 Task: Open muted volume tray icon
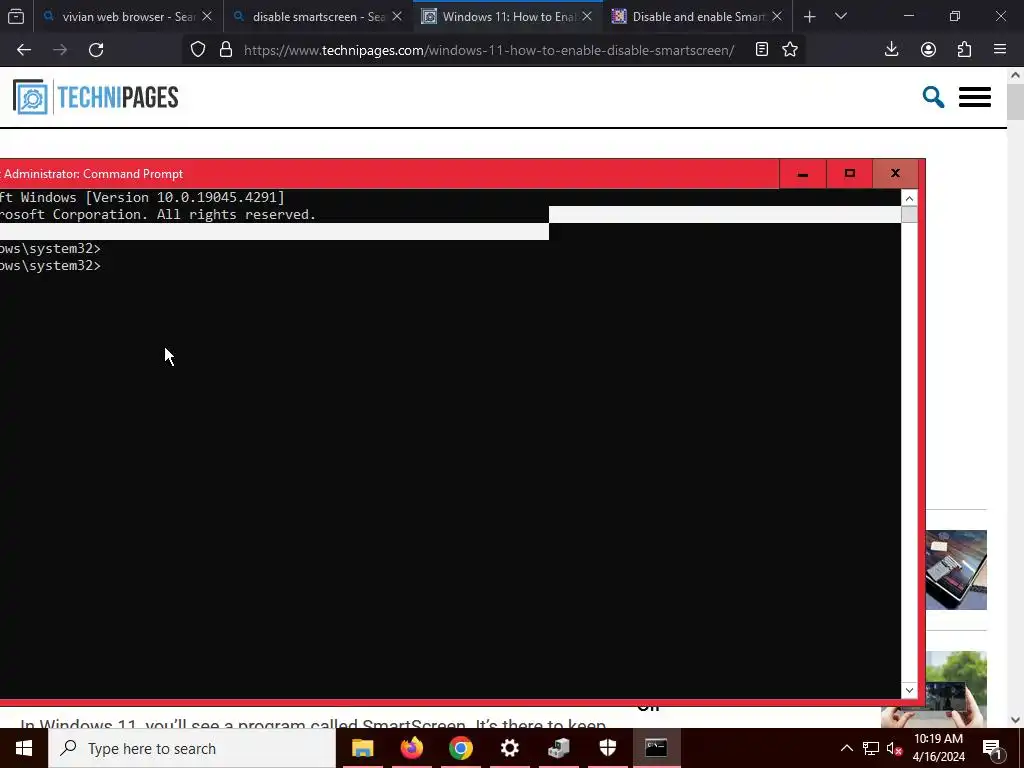[x=894, y=748]
